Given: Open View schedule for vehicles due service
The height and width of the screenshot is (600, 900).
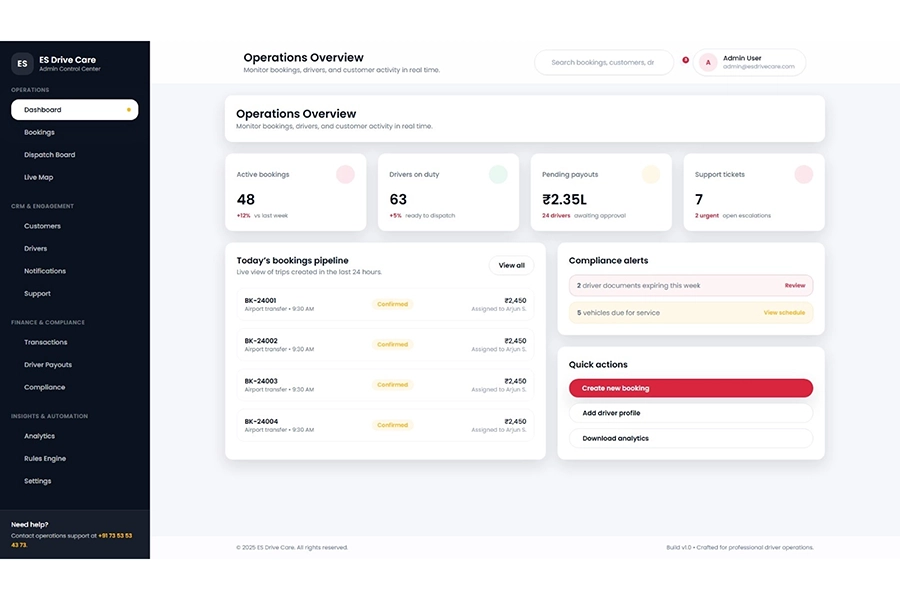Looking at the screenshot, I should (x=783, y=313).
